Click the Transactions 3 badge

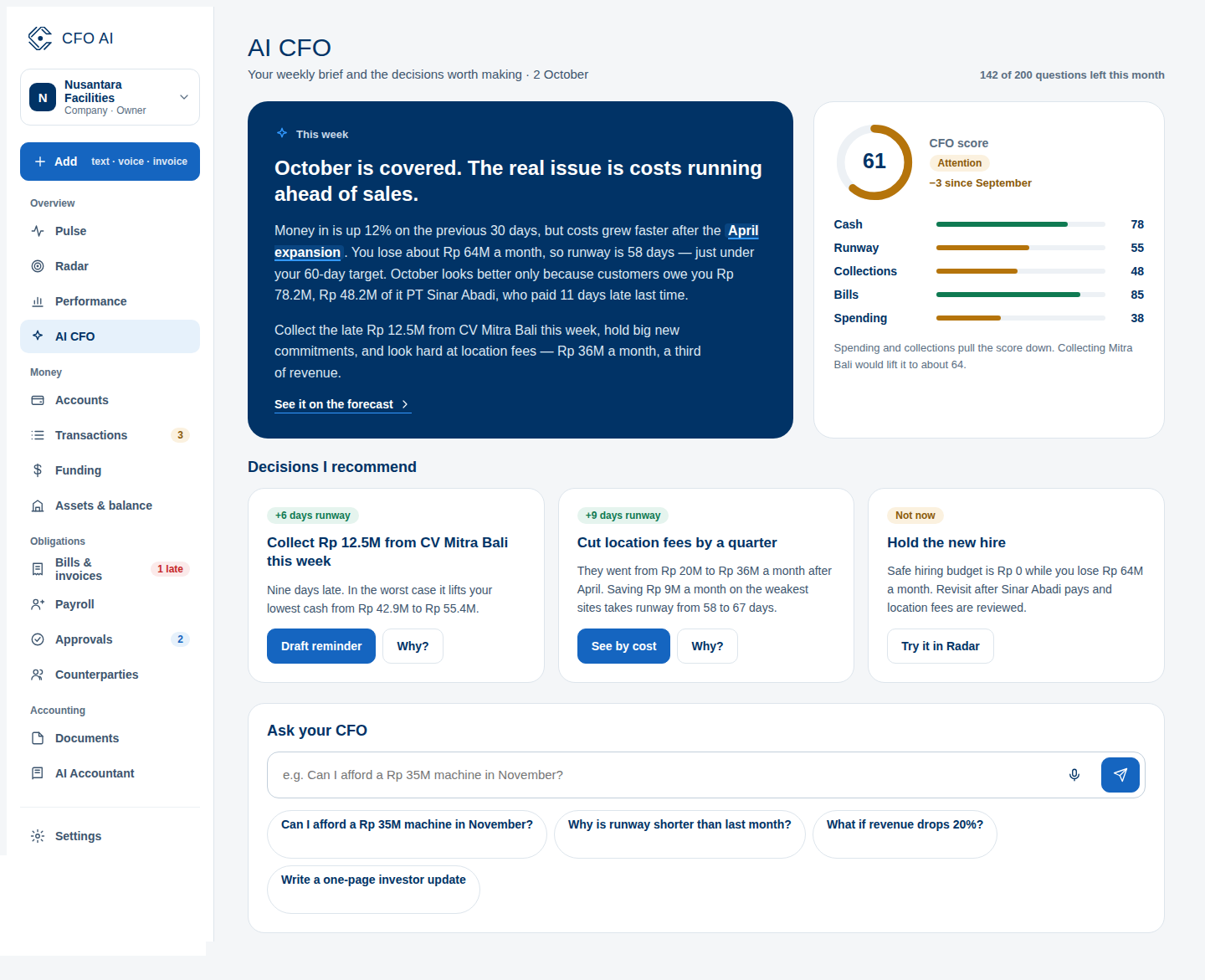tap(180, 435)
